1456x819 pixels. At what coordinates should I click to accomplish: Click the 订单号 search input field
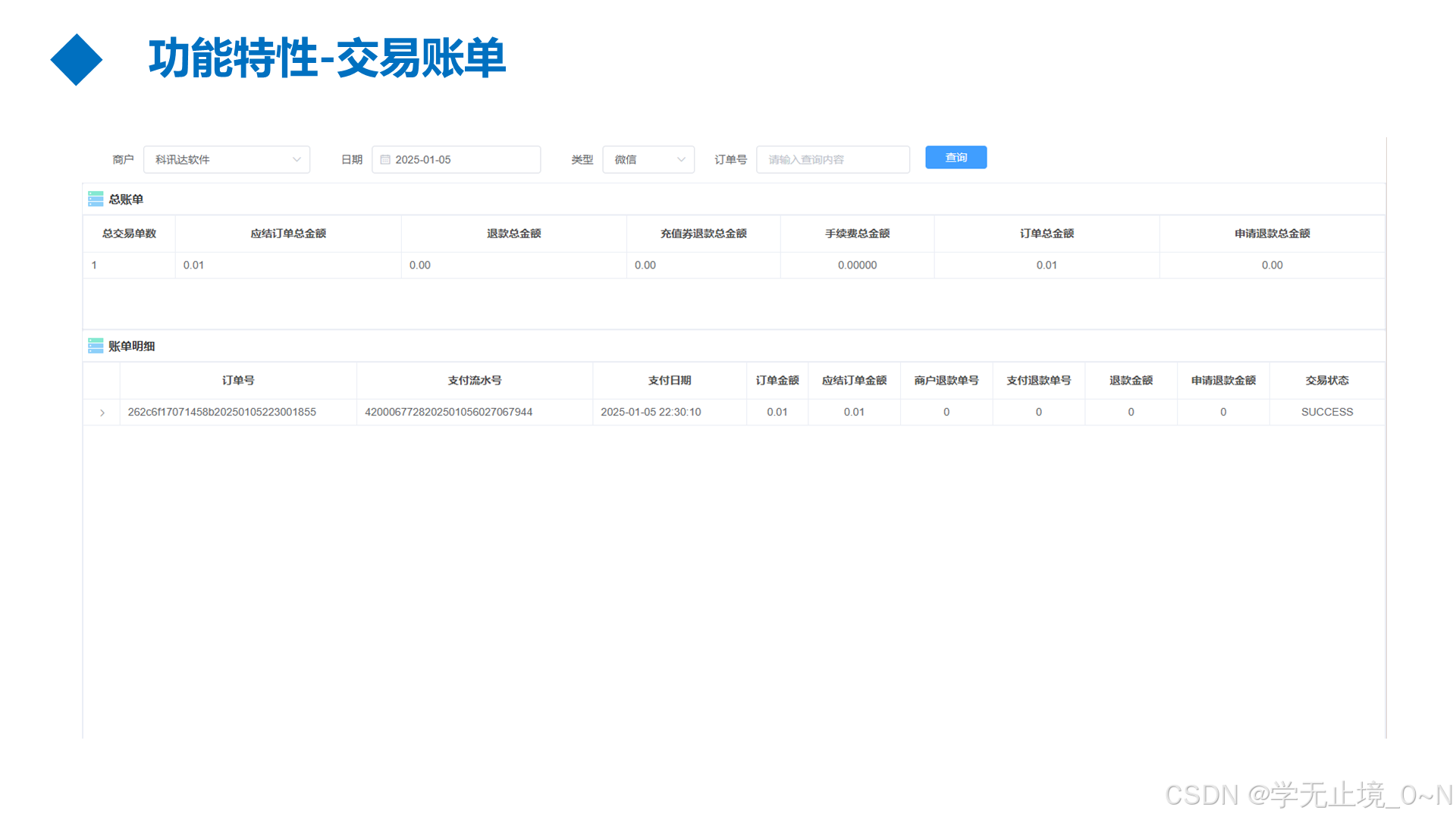pos(832,159)
